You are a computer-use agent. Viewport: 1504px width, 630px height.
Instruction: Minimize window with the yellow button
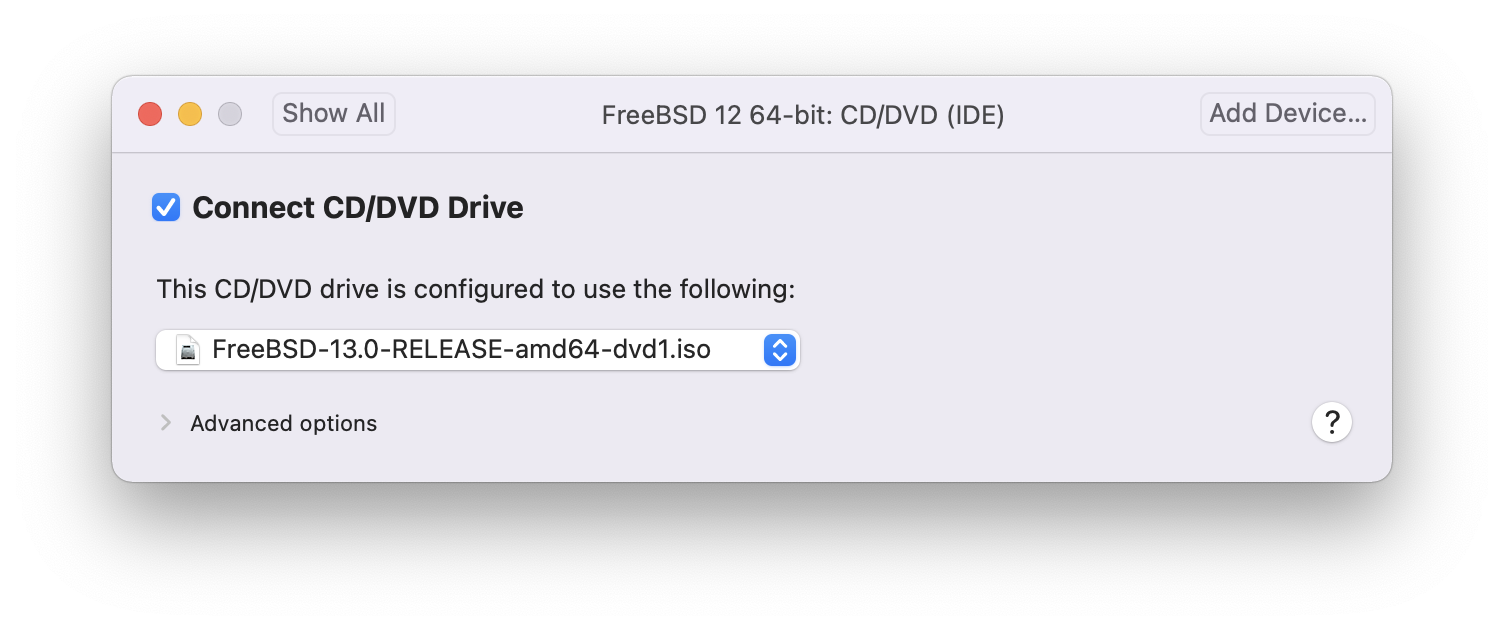click(x=190, y=114)
